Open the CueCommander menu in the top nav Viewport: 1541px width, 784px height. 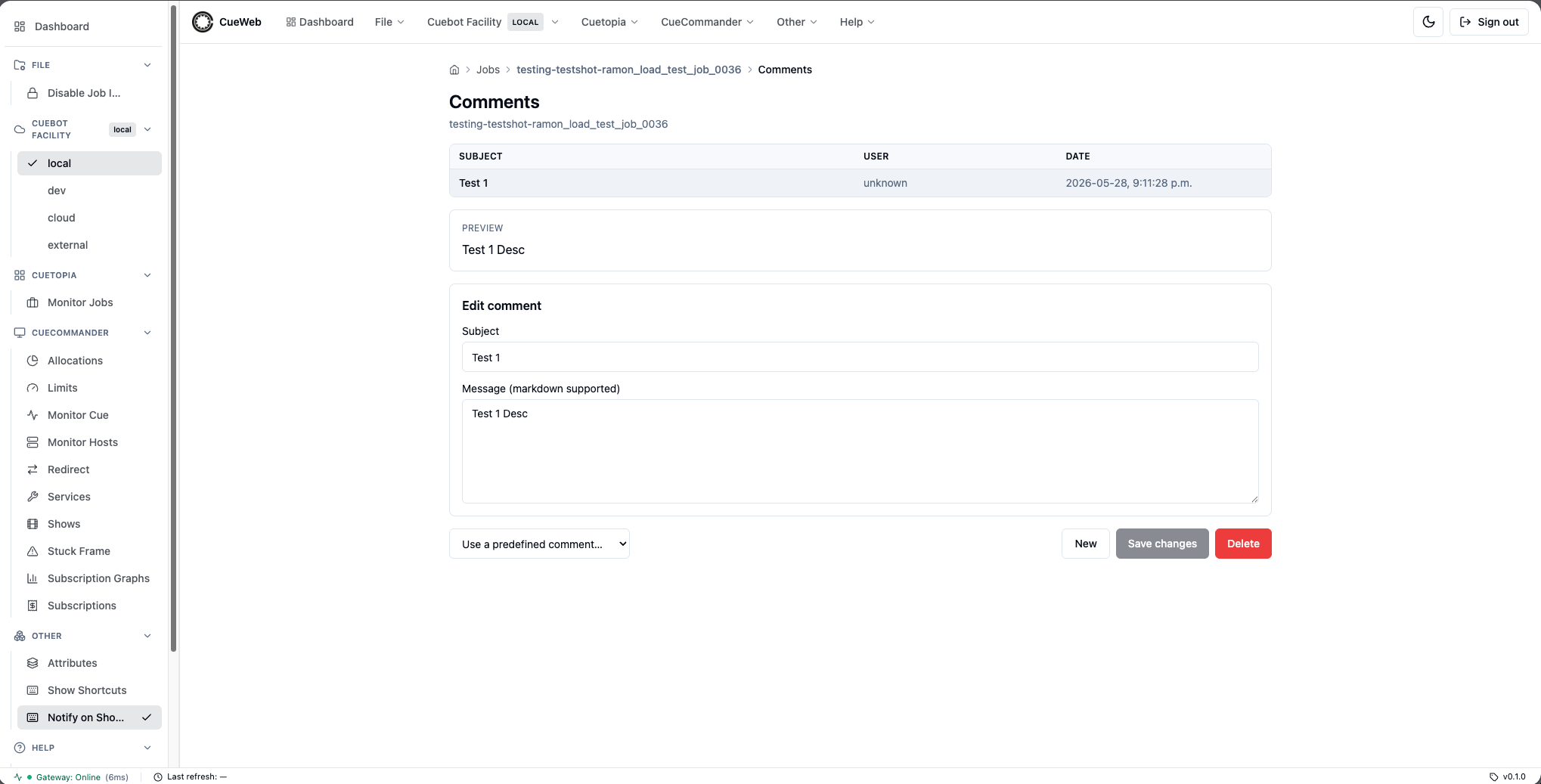click(x=707, y=22)
